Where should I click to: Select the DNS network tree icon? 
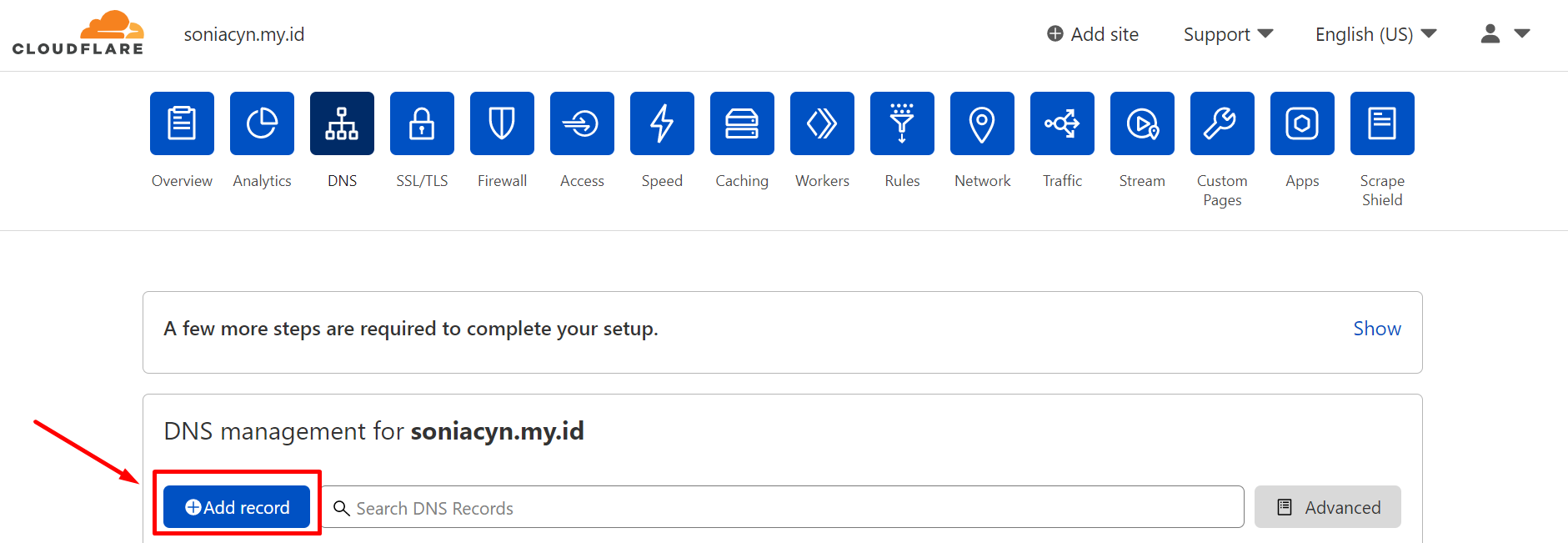pyautogui.click(x=342, y=123)
